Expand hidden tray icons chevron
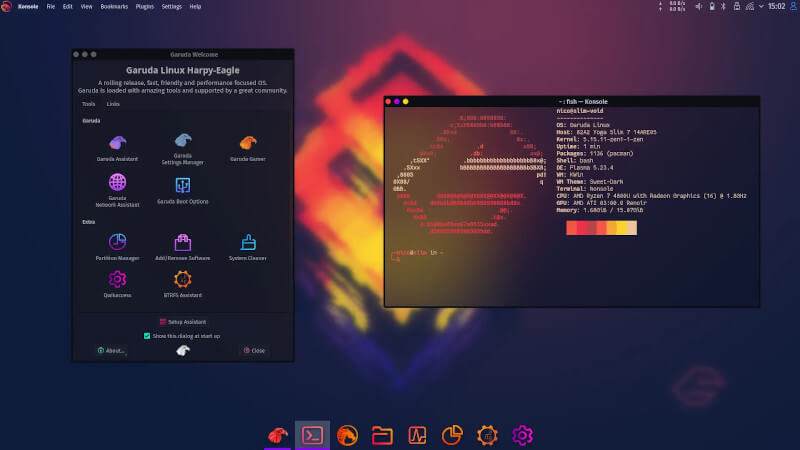Image resolution: width=800 pixels, height=450 pixels. pyautogui.click(x=761, y=7)
